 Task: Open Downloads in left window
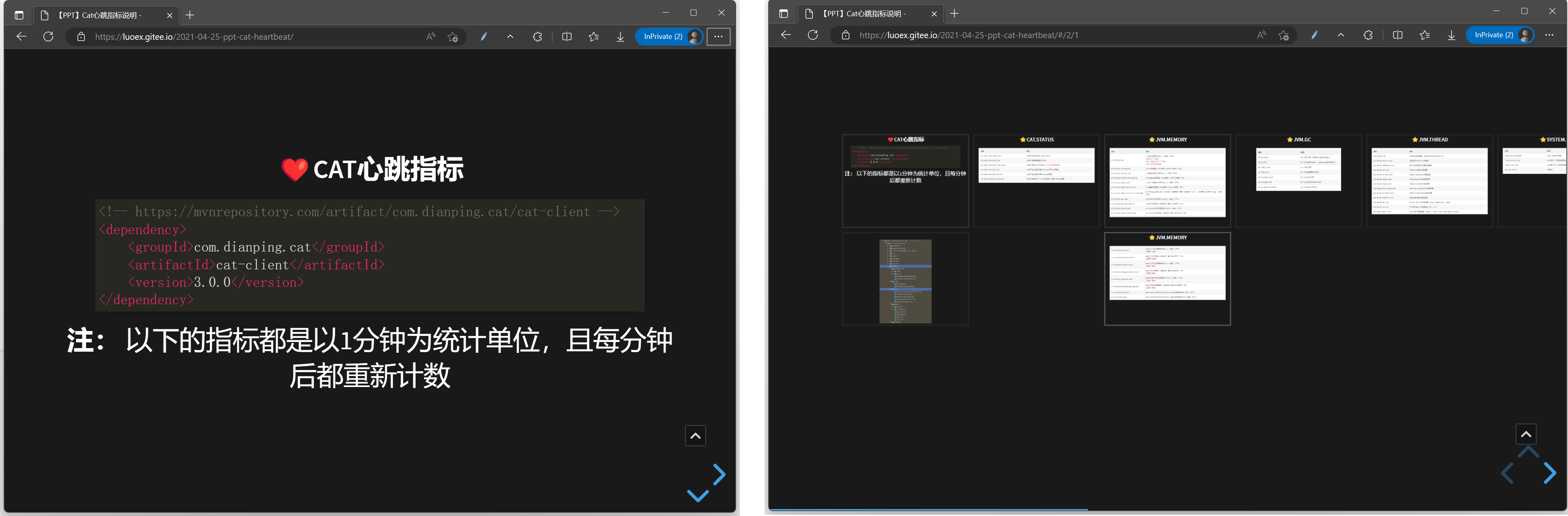(620, 37)
